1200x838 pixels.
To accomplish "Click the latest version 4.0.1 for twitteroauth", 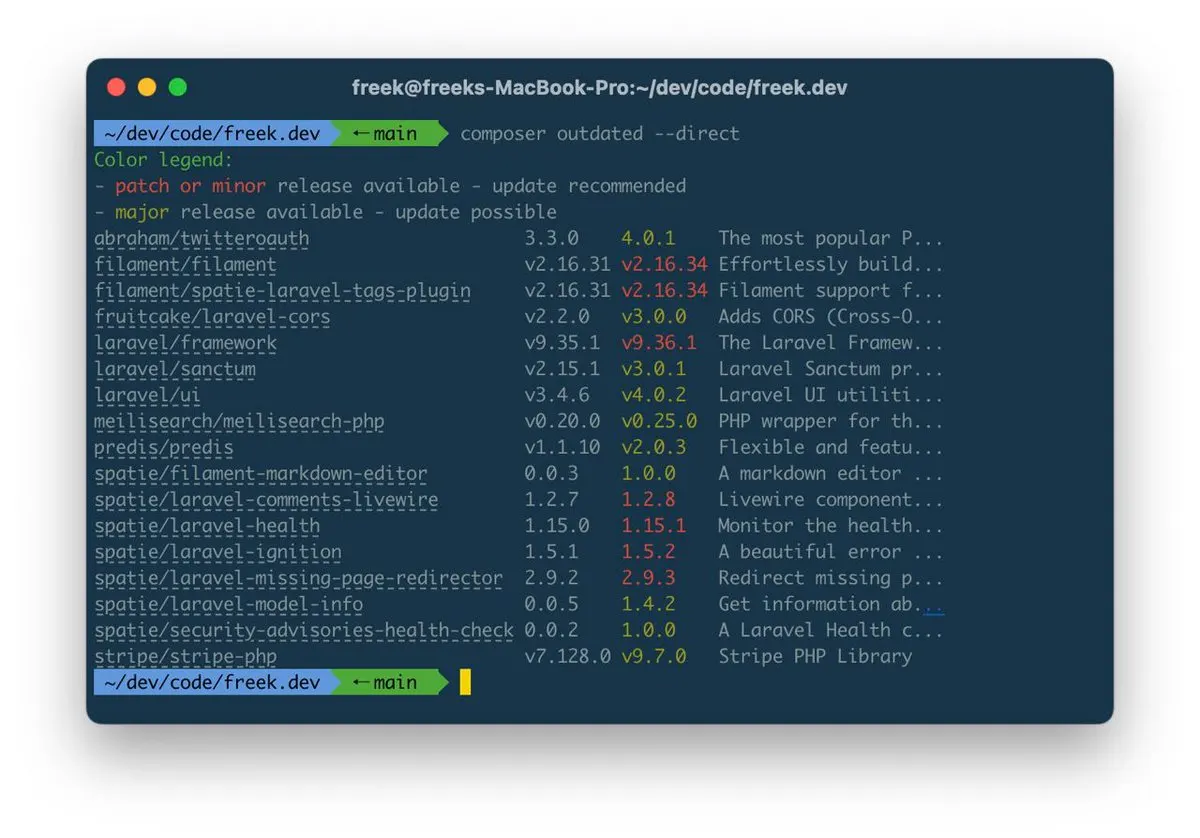I will (648, 238).
